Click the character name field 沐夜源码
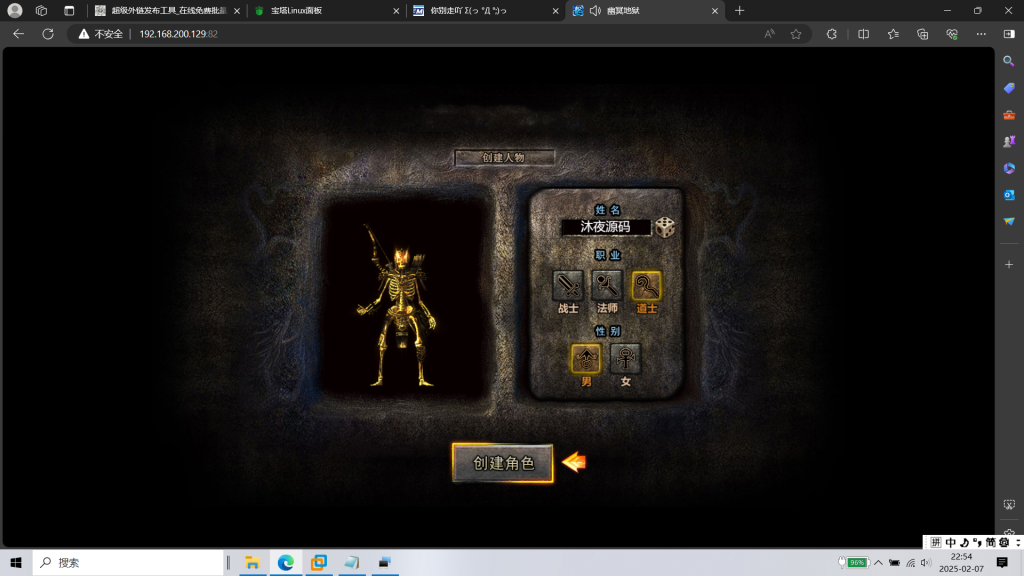 (605, 227)
